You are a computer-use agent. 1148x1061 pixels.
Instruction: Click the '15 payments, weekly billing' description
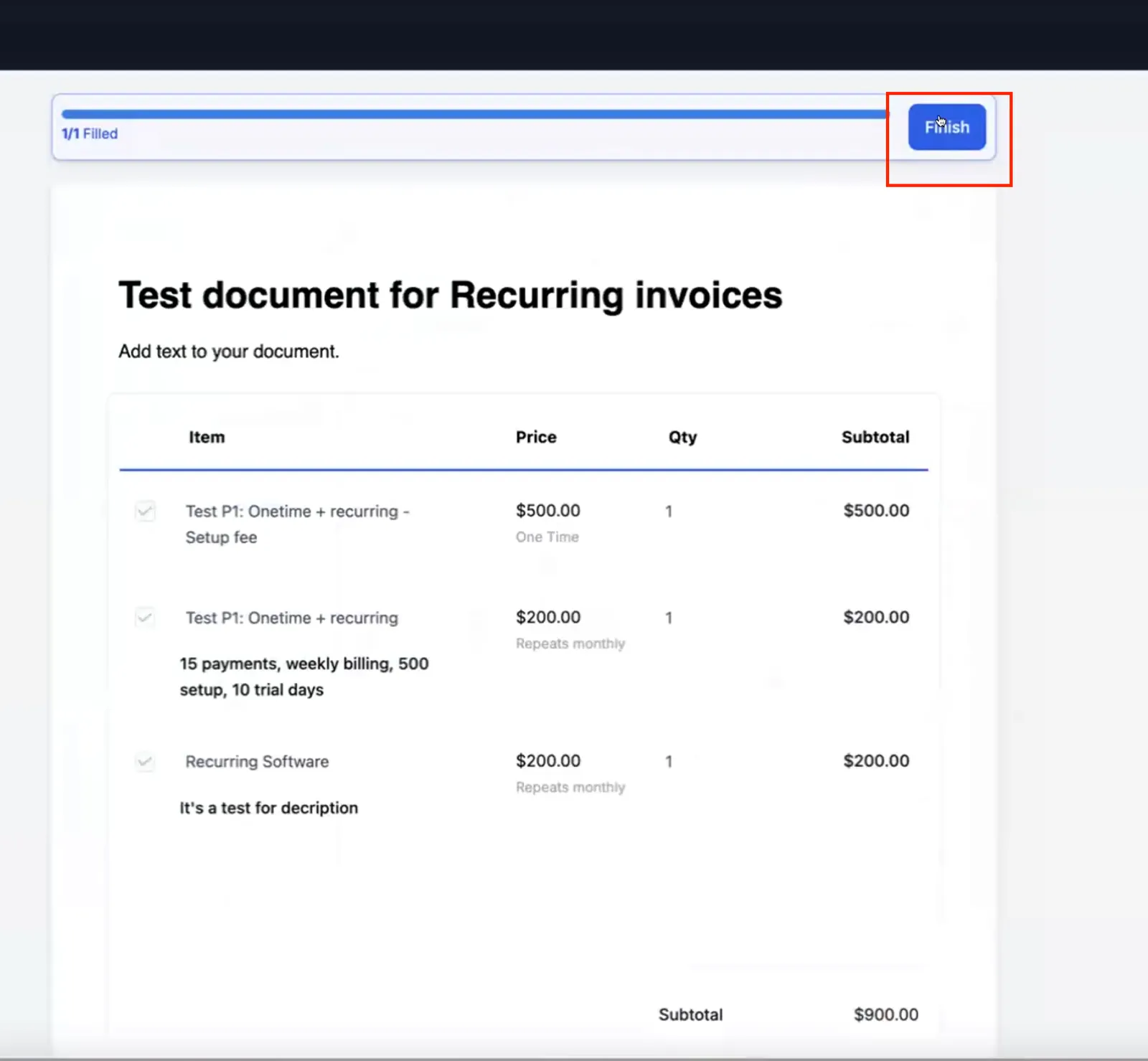(304, 676)
